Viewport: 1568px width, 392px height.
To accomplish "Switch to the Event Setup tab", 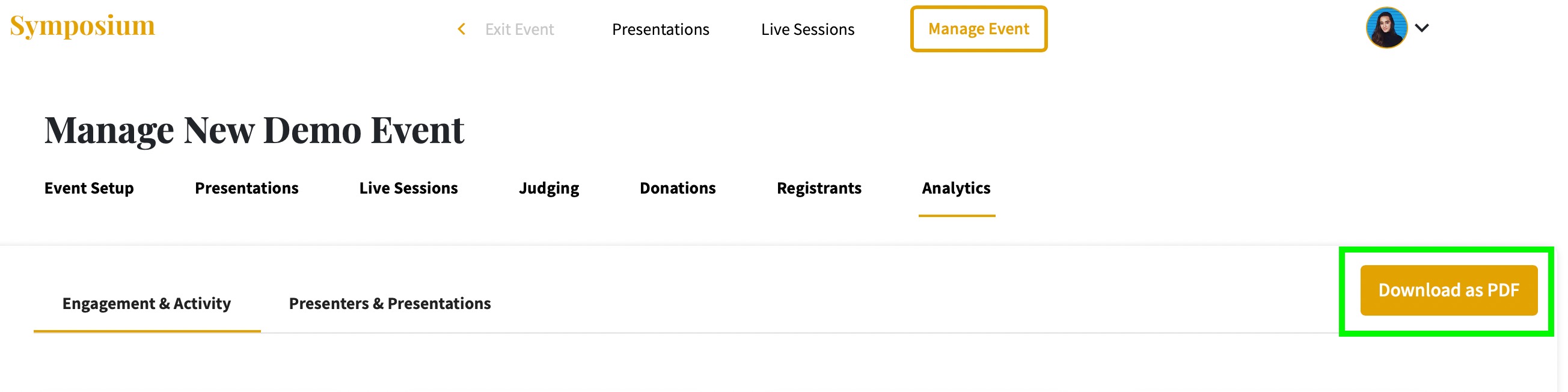I will click(89, 188).
